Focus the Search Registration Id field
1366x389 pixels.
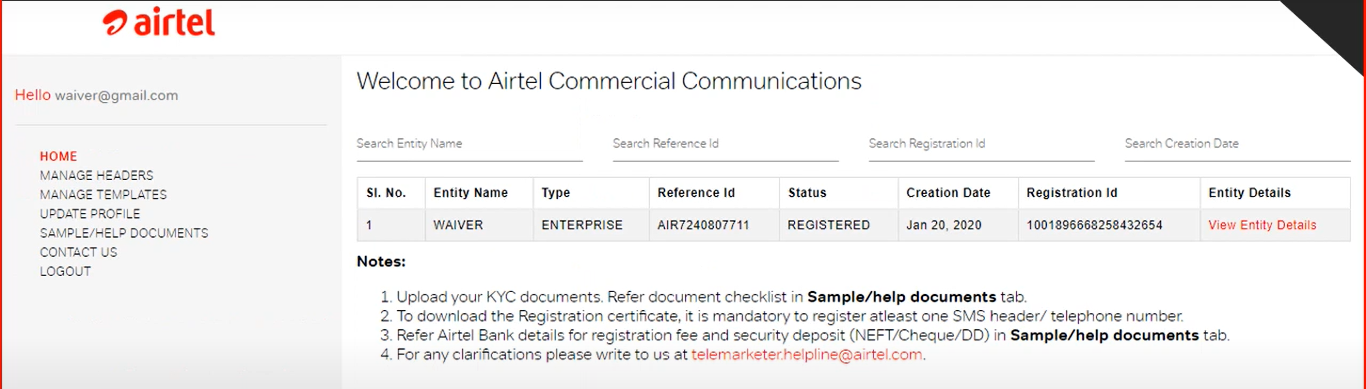click(x=982, y=144)
